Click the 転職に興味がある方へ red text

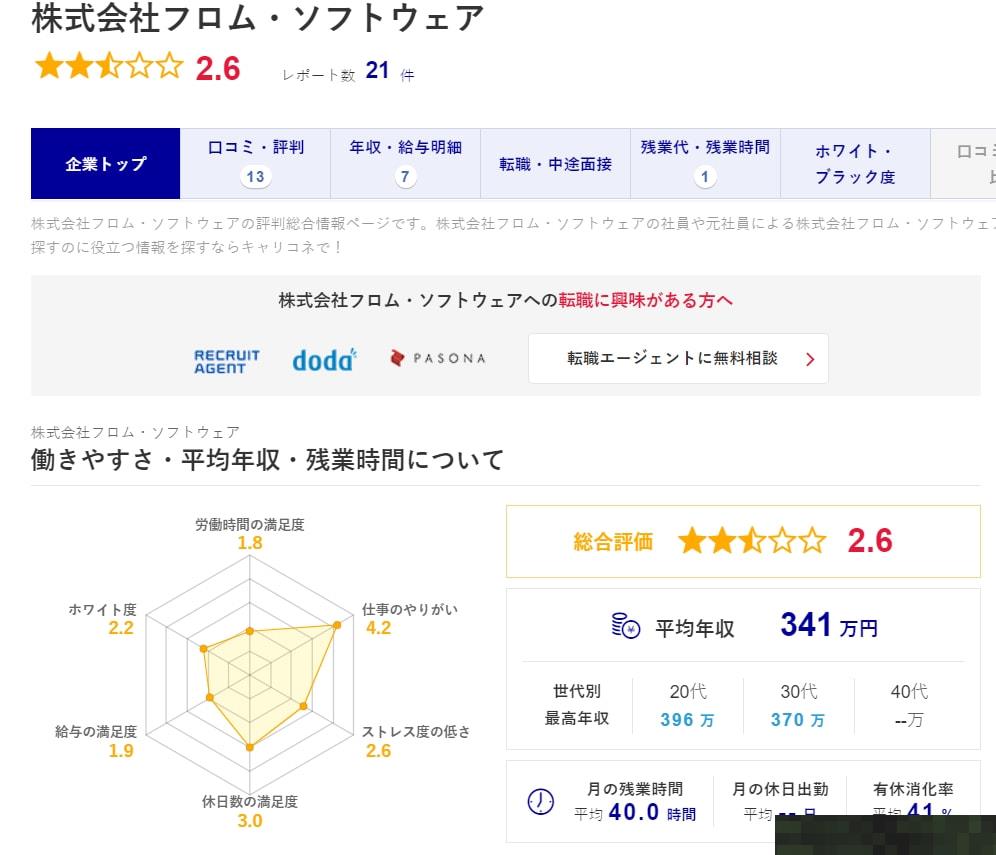[x=645, y=300]
